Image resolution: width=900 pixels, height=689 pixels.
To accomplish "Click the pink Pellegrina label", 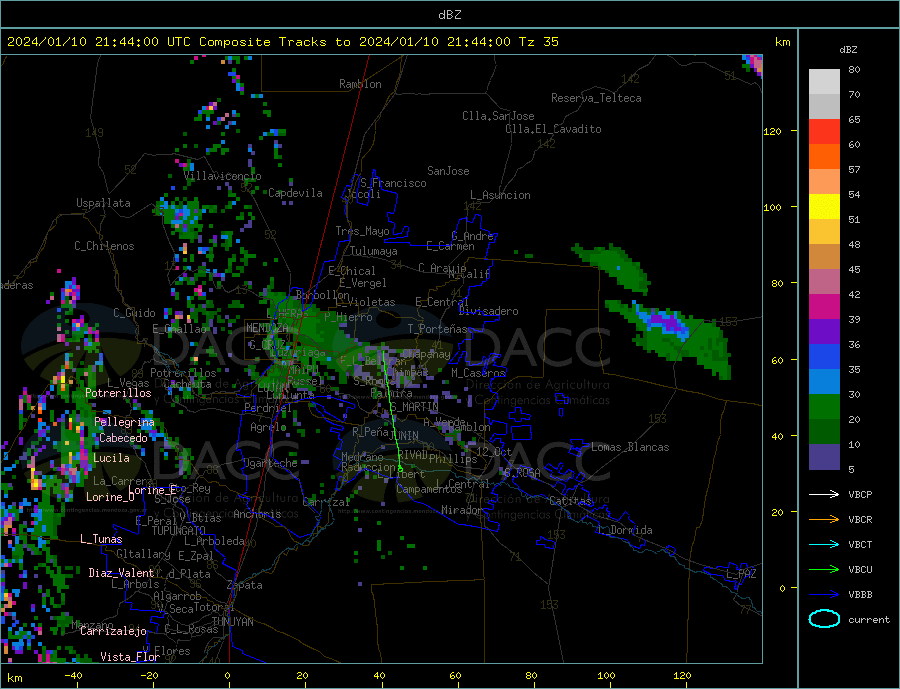I will tap(125, 422).
